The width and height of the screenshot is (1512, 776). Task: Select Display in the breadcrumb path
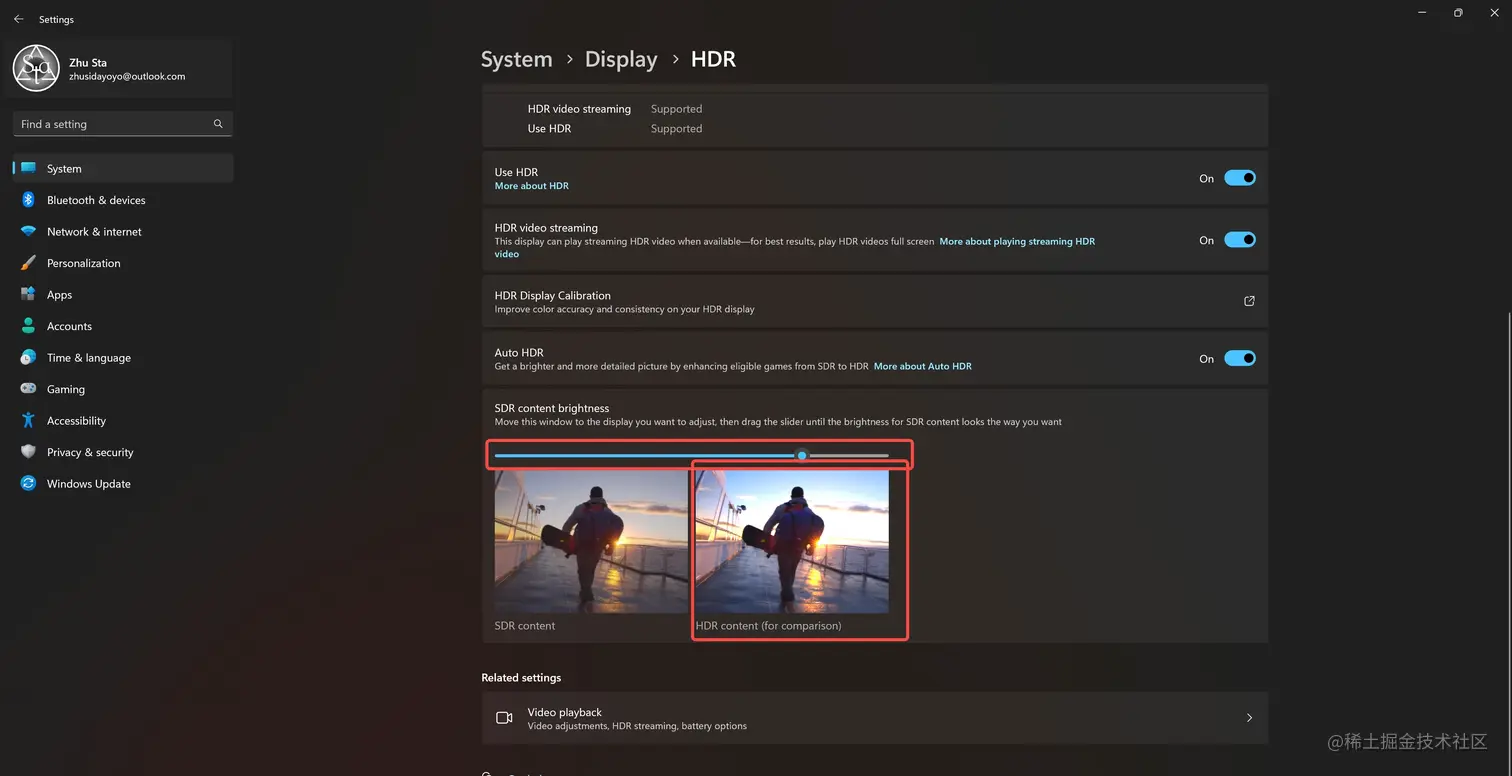[621, 59]
